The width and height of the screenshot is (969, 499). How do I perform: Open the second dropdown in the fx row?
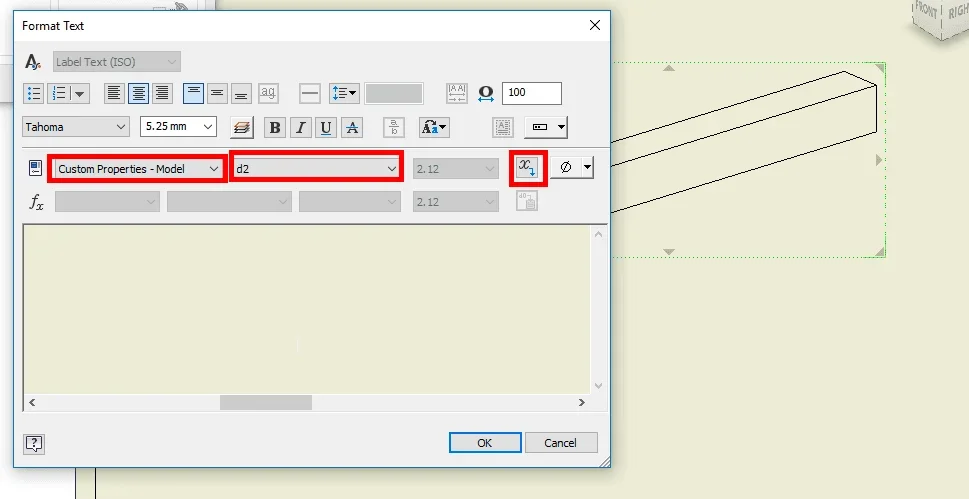point(229,202)
